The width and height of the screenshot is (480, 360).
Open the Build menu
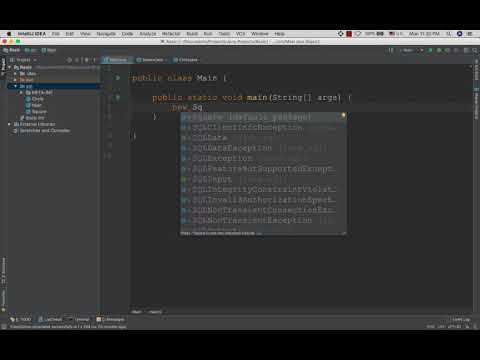click(x=192, y=34)
